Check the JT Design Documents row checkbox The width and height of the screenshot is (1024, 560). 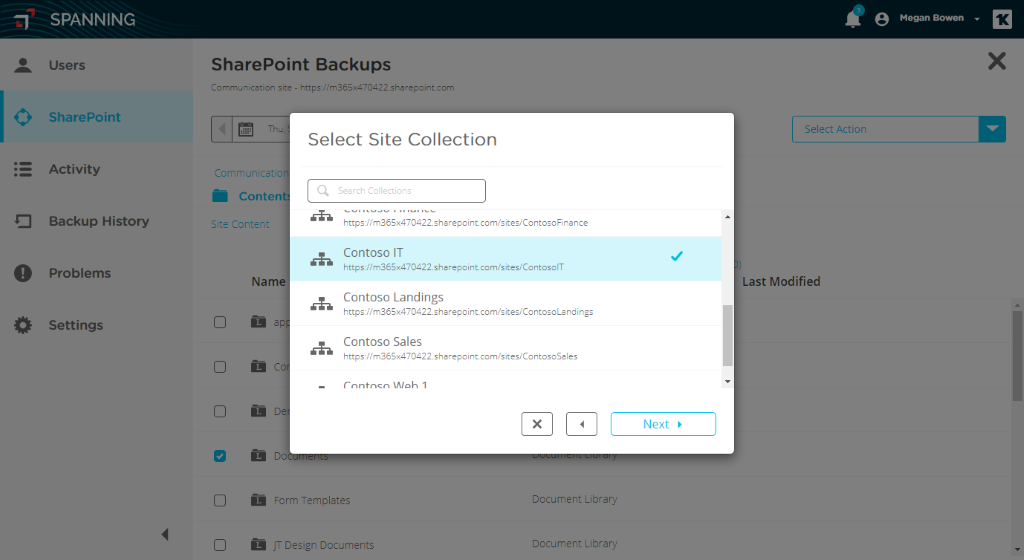(x=220, y=545)
